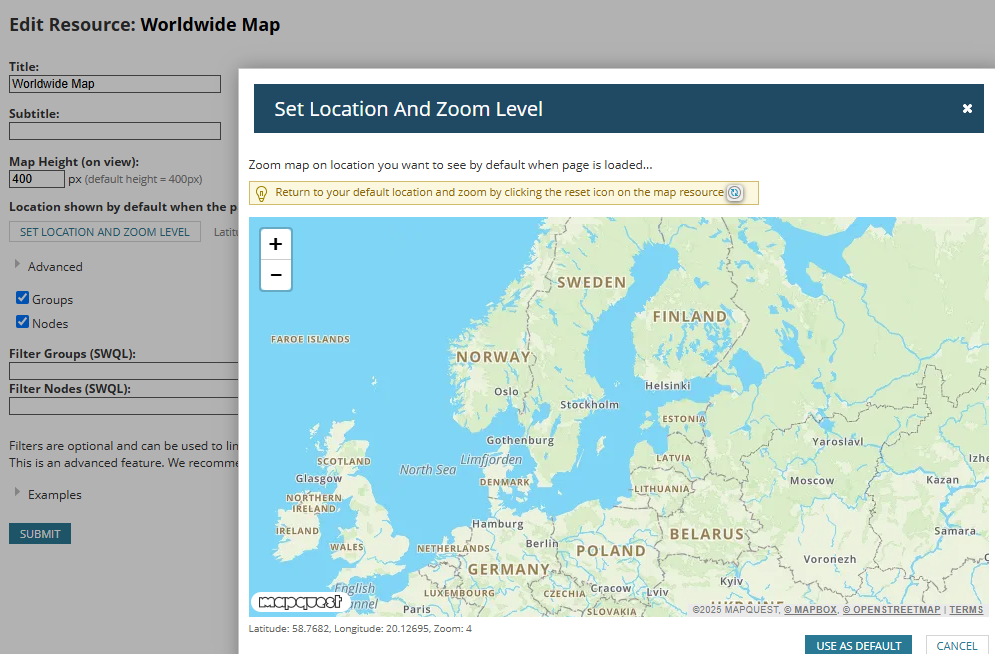Click Lviv on the map

pyautogui.click(x=657, y=592)
